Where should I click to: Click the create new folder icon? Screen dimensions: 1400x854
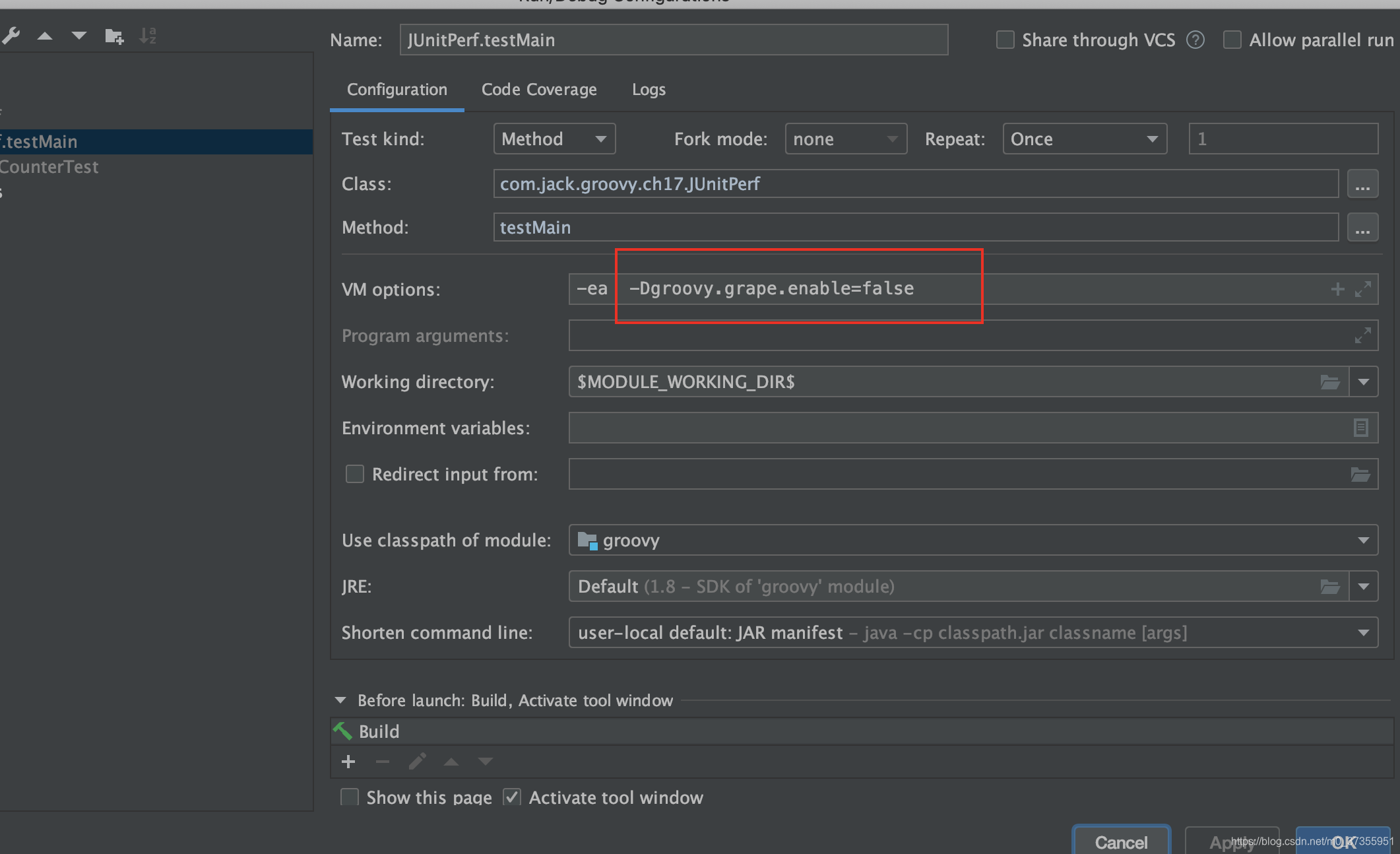point(114,36)
